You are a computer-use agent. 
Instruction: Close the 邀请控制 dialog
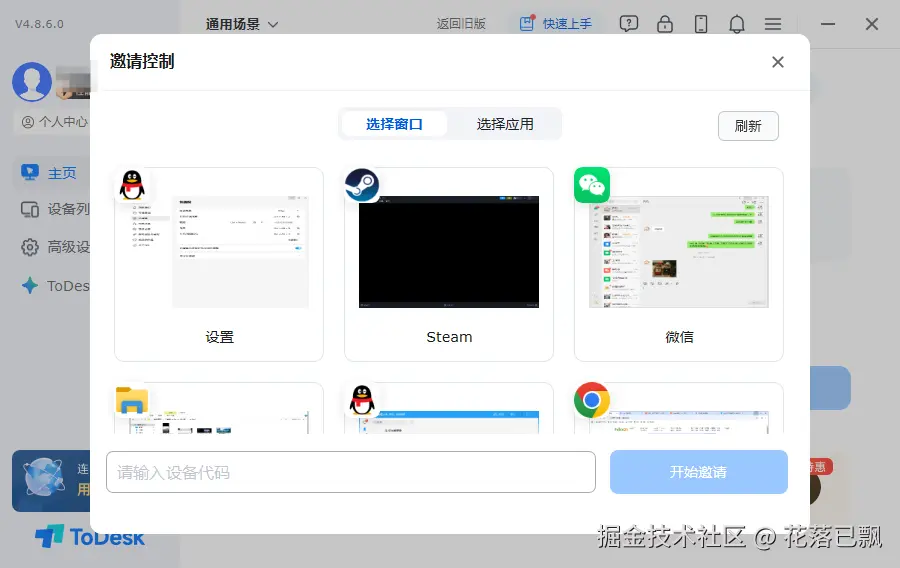point(778,62)
